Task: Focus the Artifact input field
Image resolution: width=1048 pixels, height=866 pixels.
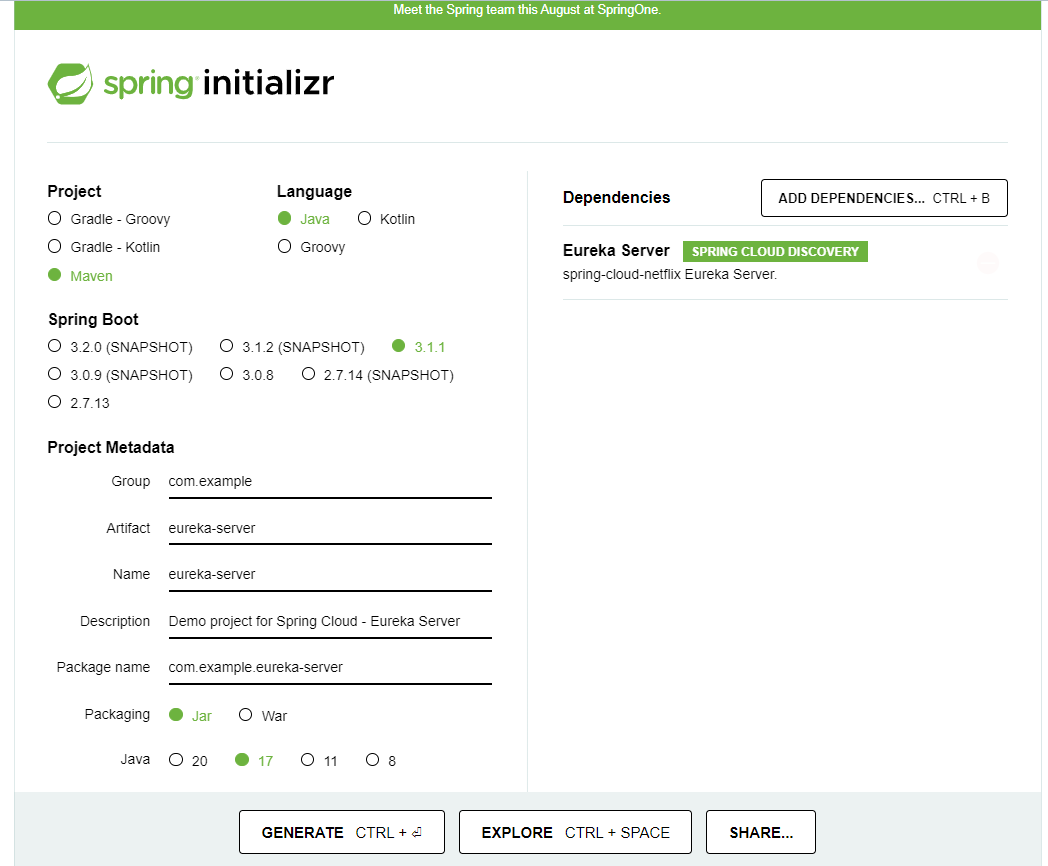Action: tap(330, 529)
